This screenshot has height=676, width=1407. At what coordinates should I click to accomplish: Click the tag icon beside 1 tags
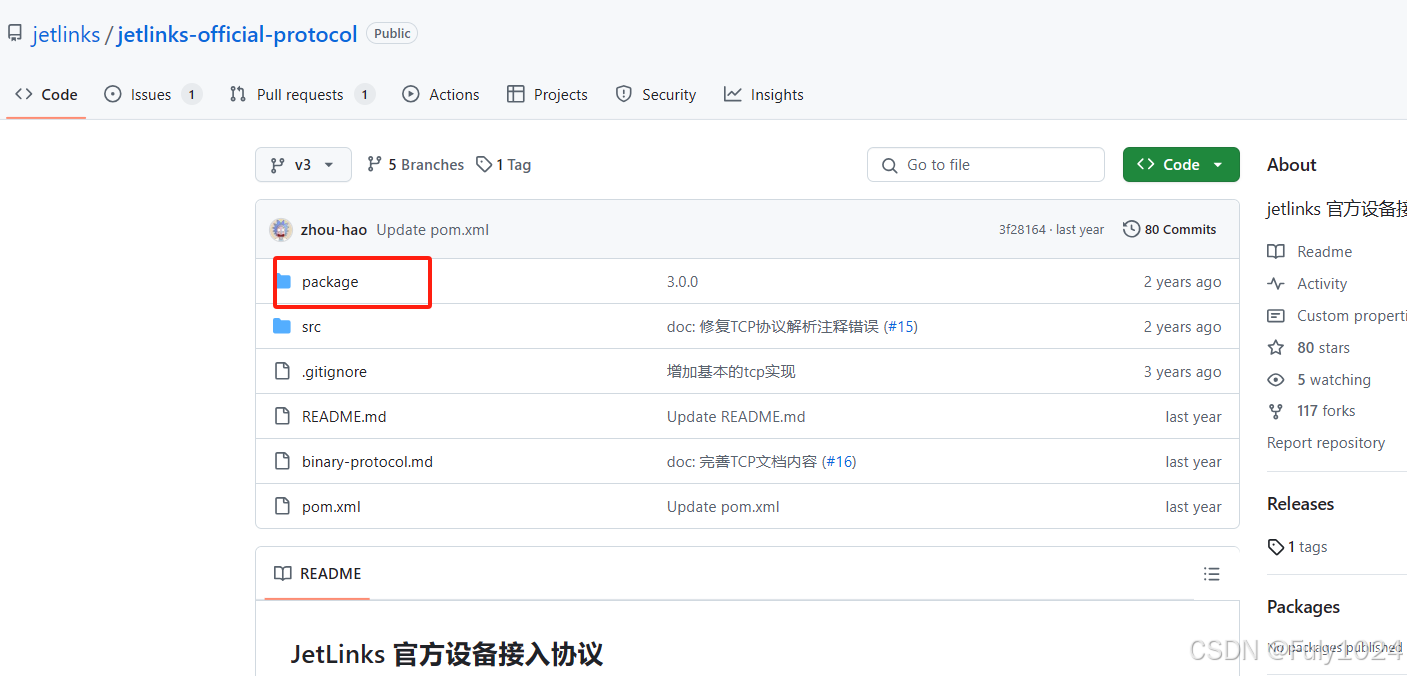click(x=1276, y=547)
